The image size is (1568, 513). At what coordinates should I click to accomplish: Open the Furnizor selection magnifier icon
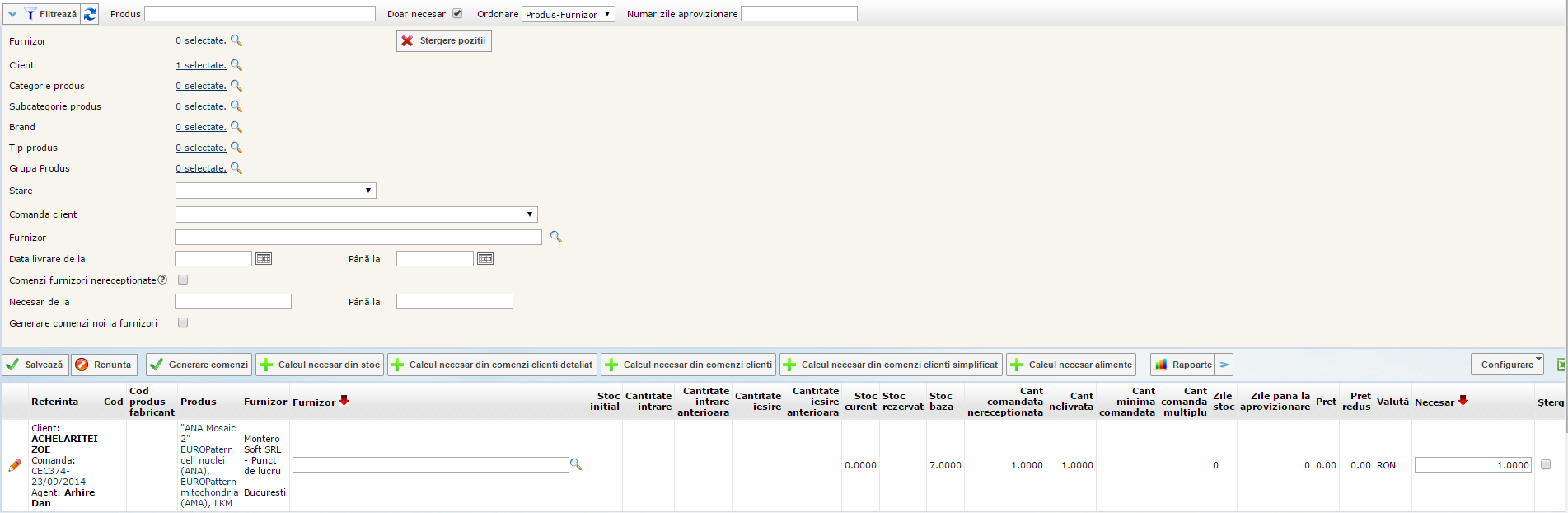236,40
